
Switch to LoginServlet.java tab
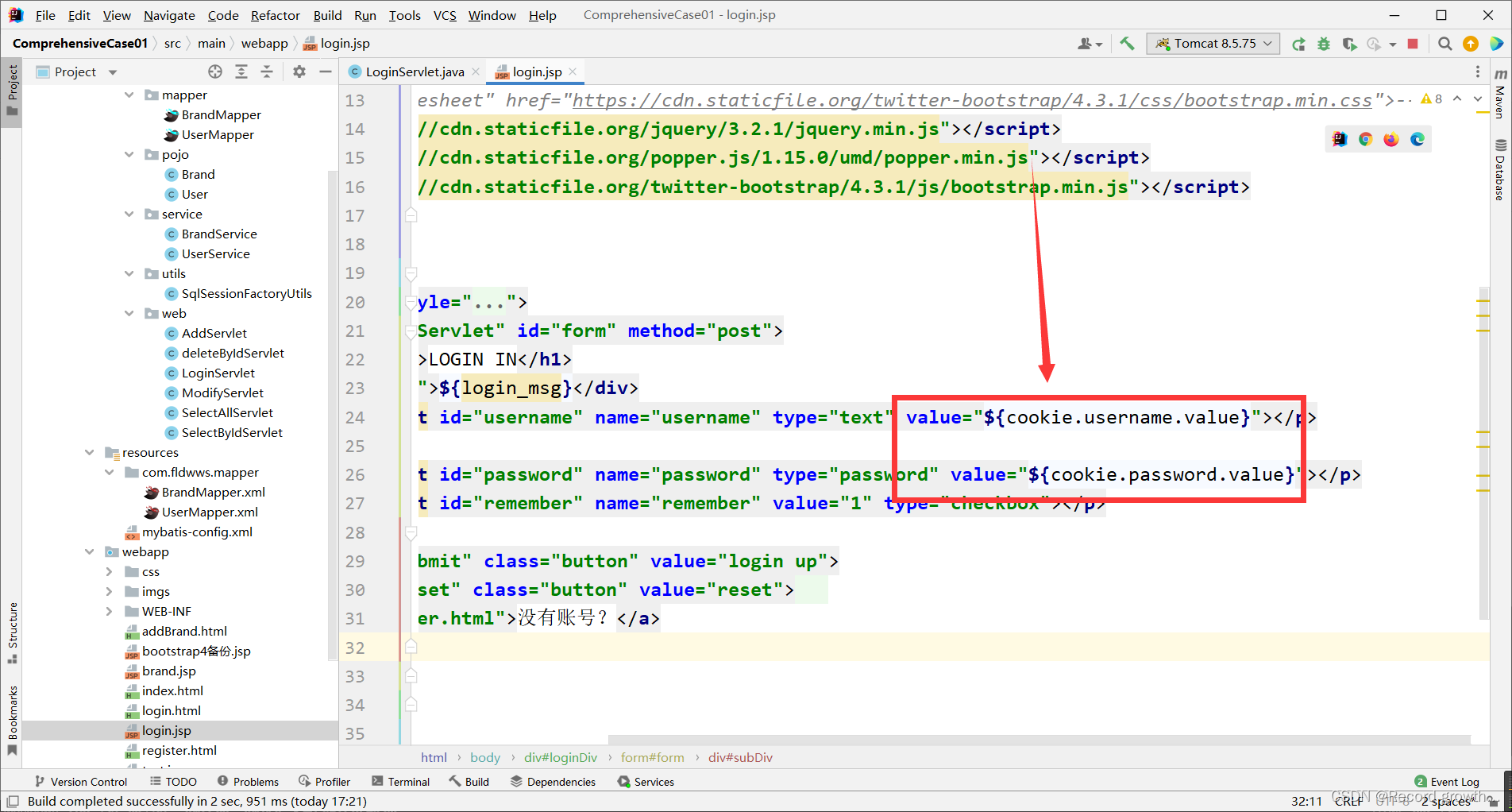[415, 72]
